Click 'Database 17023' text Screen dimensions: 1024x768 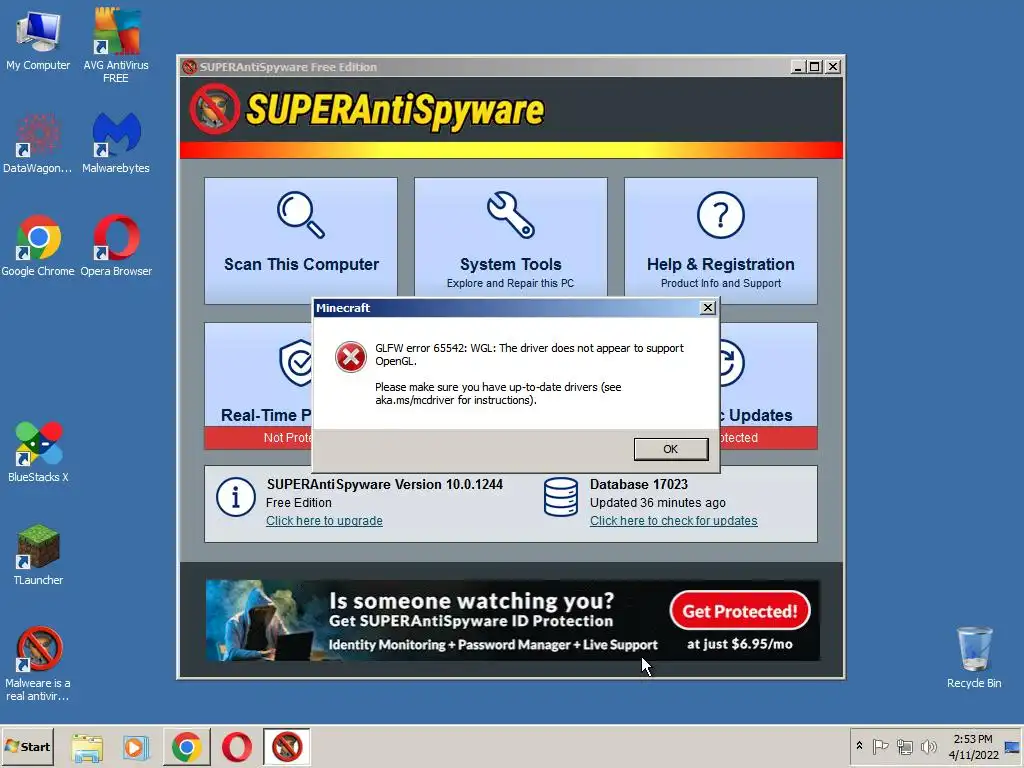(639, 485)
